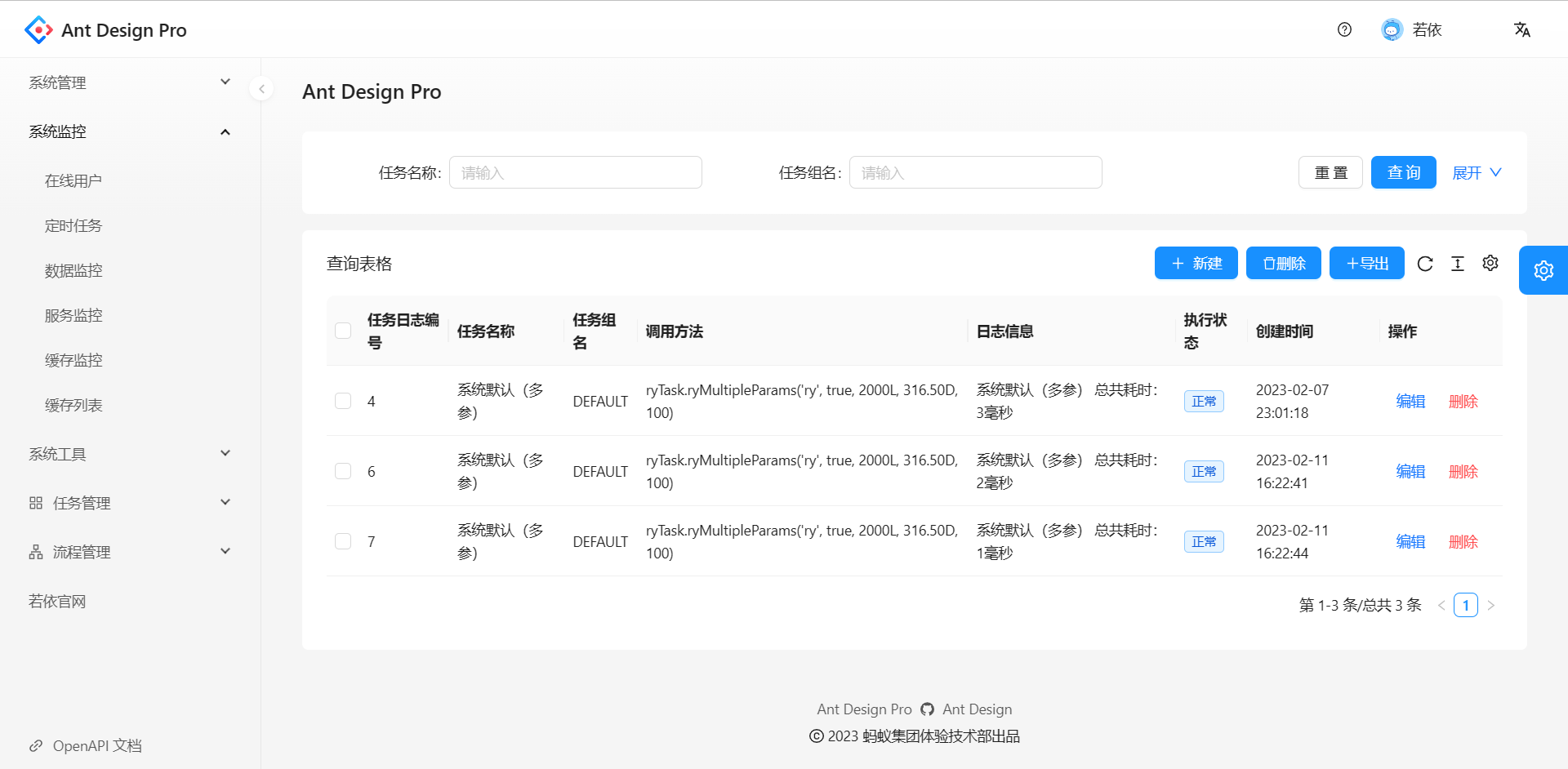Expand the 系统工具 menu chevron
The image size is (1568, 769).
(225, 454)
